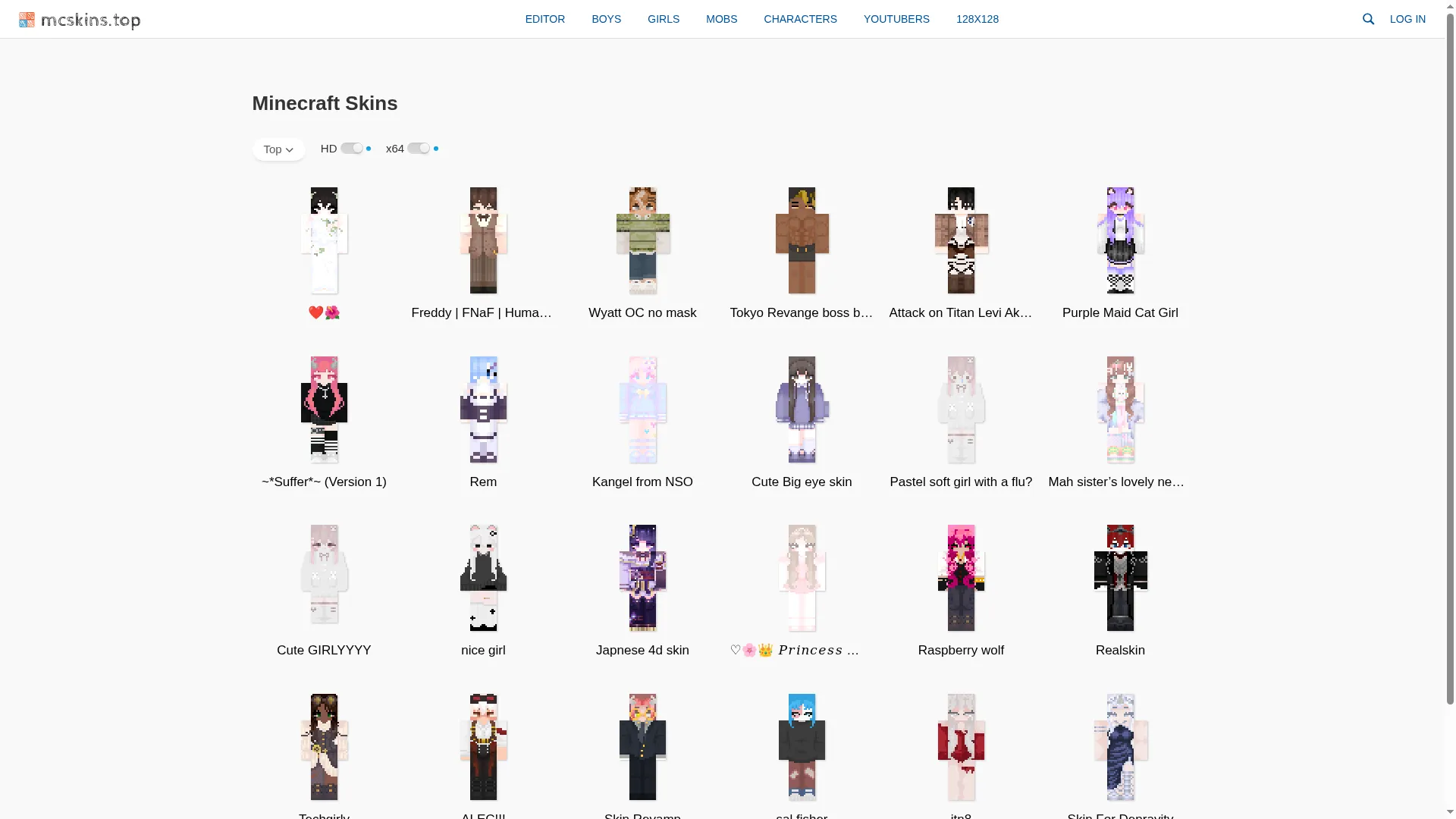Click the Attack on Titan Levi title
The height and width of the screenshot is (819, 1456).
pos(961,312)
